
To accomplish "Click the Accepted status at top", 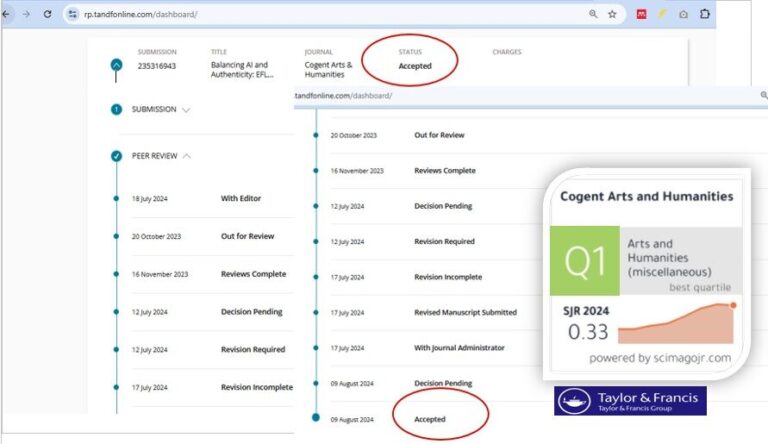I will [415, 66].
